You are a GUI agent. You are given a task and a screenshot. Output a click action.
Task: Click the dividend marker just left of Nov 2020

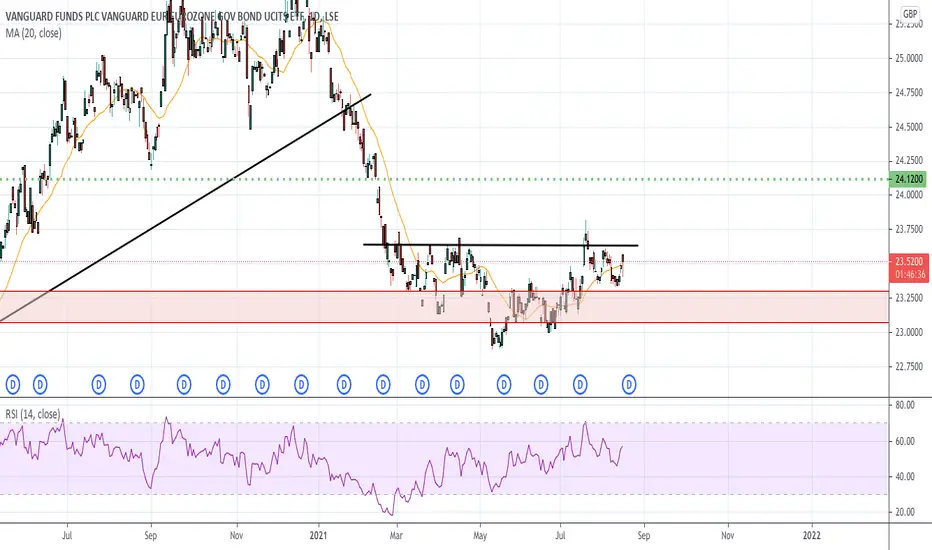223,385
